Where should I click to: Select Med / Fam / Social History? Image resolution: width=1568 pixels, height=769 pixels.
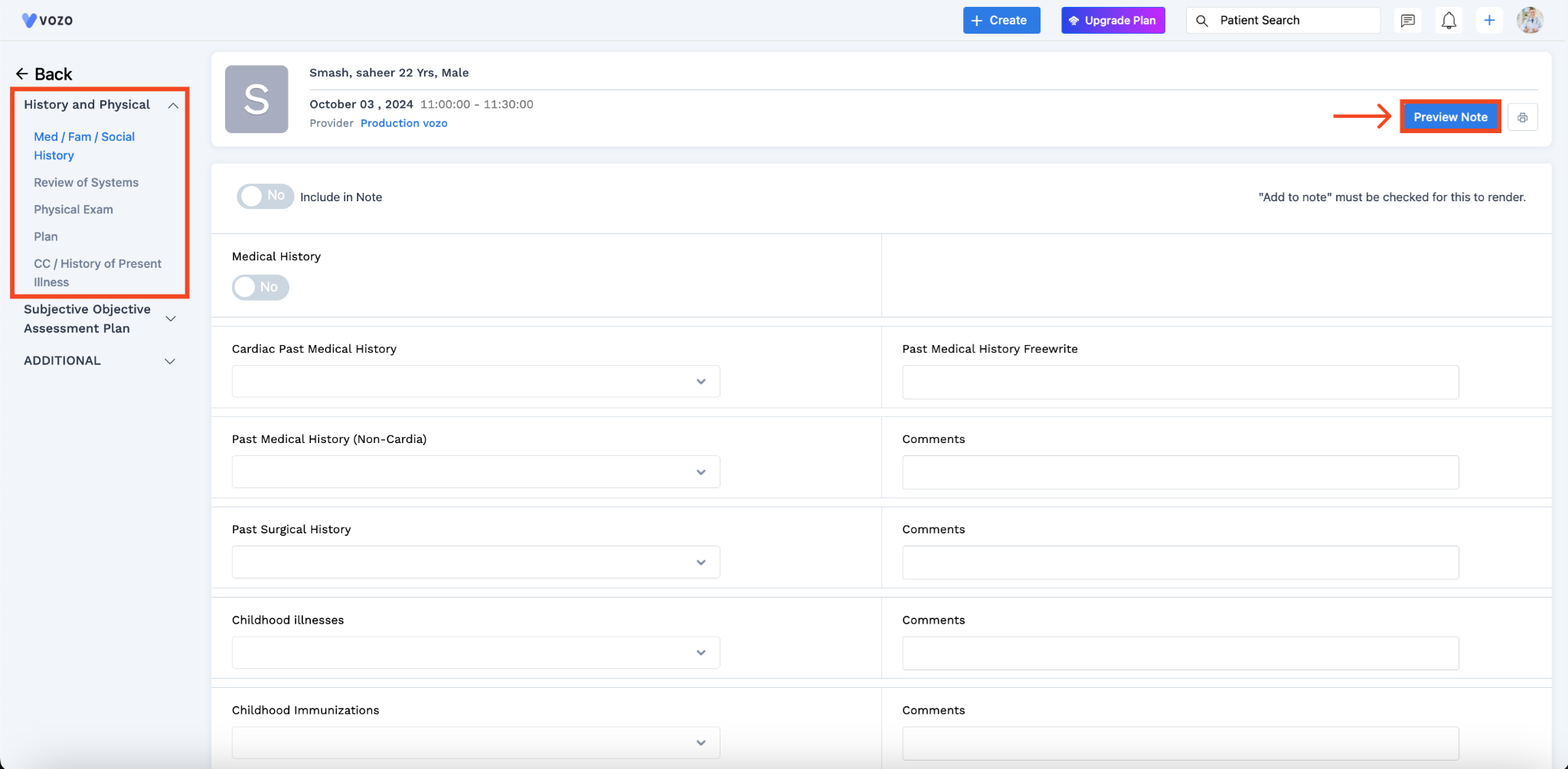[84, 146]
